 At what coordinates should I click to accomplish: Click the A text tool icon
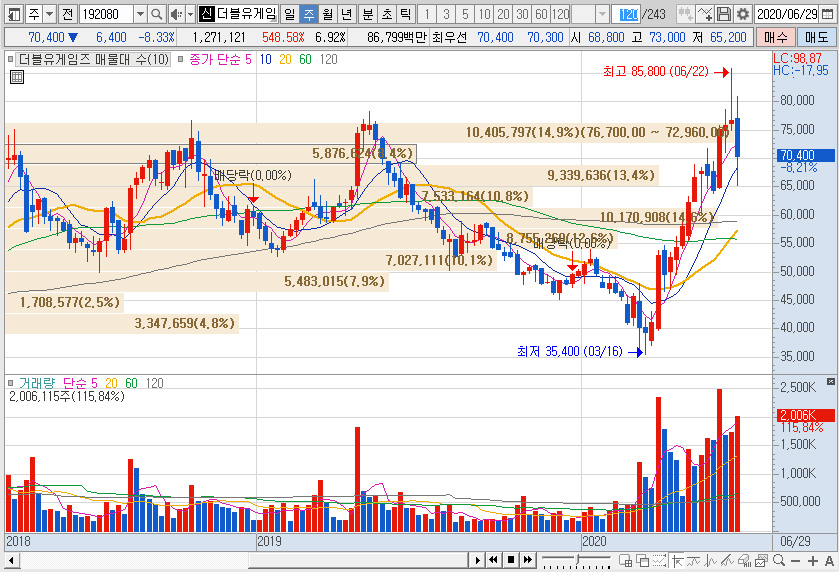click(829, 560)
